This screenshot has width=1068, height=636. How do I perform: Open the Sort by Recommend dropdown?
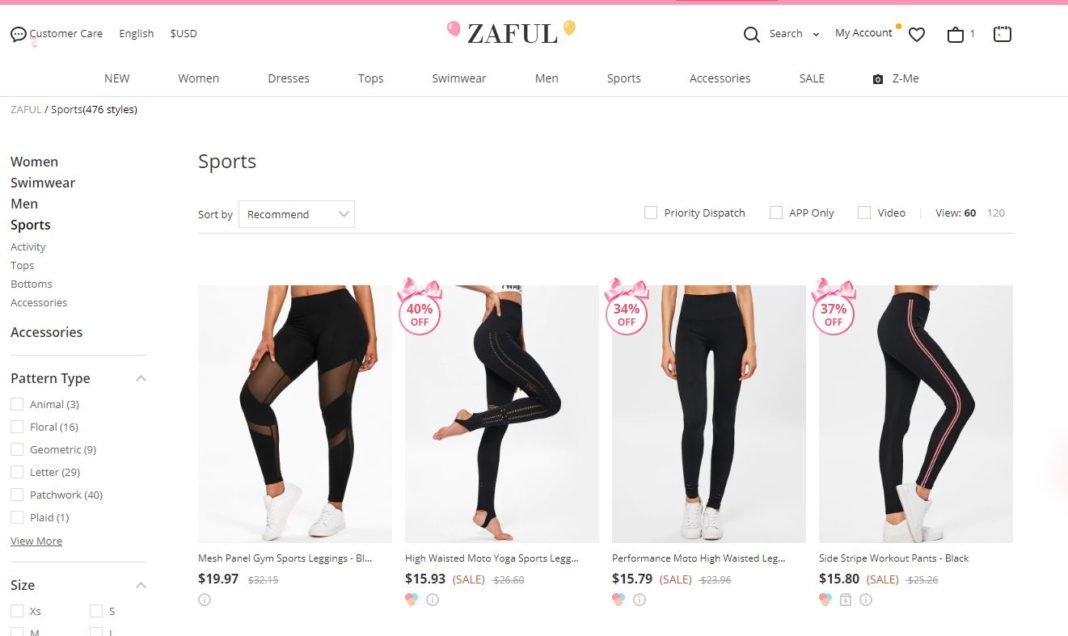(x=296, y=214)
